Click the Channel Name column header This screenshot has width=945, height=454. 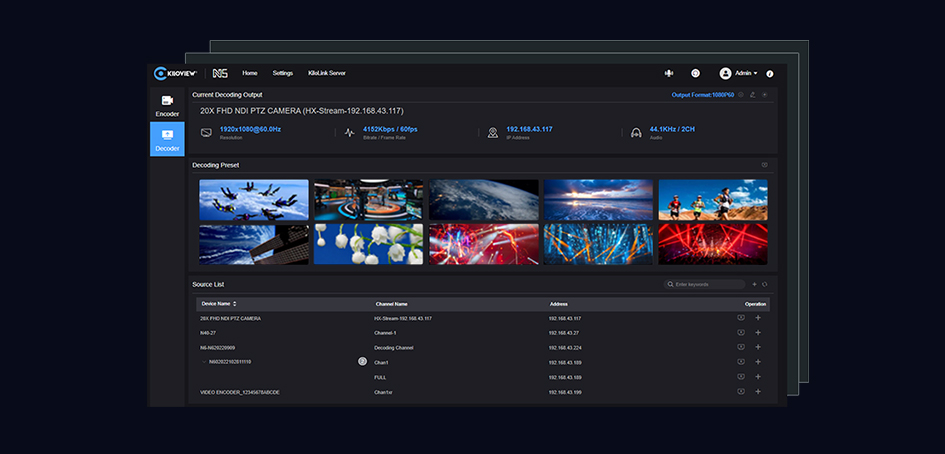pos(391,304)
